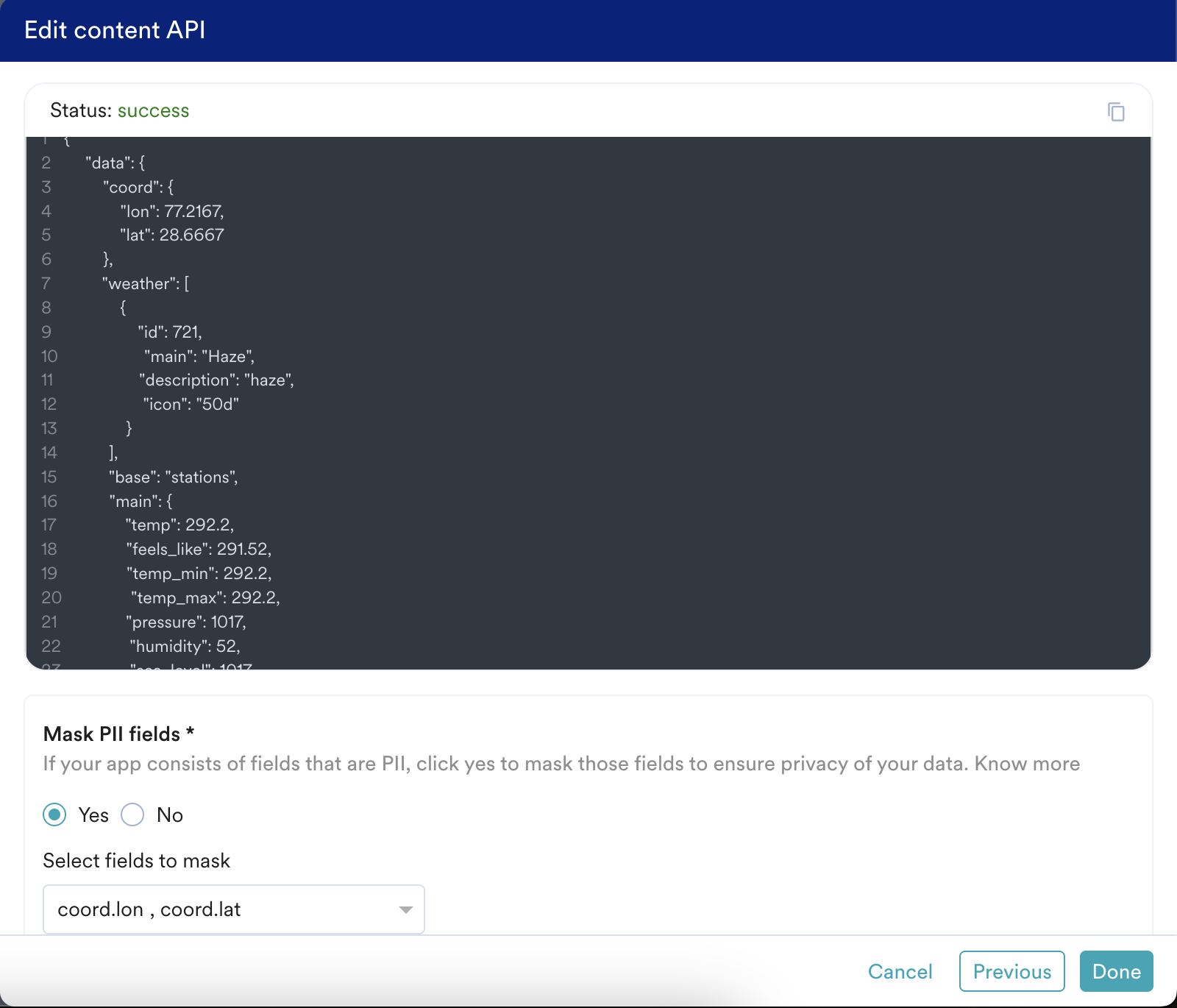Open the Know more link
This screenshot has height=1008, width=1177.
click(1027, 764)
